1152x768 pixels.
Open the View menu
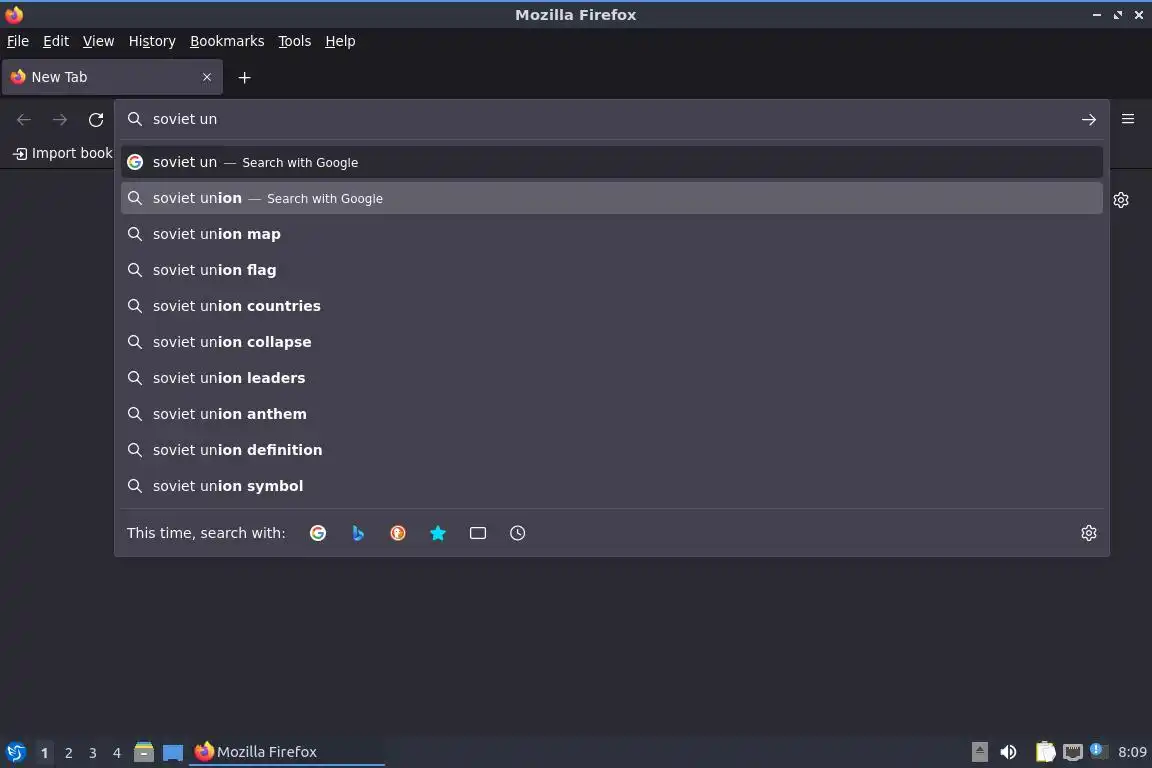coord(98,41)
